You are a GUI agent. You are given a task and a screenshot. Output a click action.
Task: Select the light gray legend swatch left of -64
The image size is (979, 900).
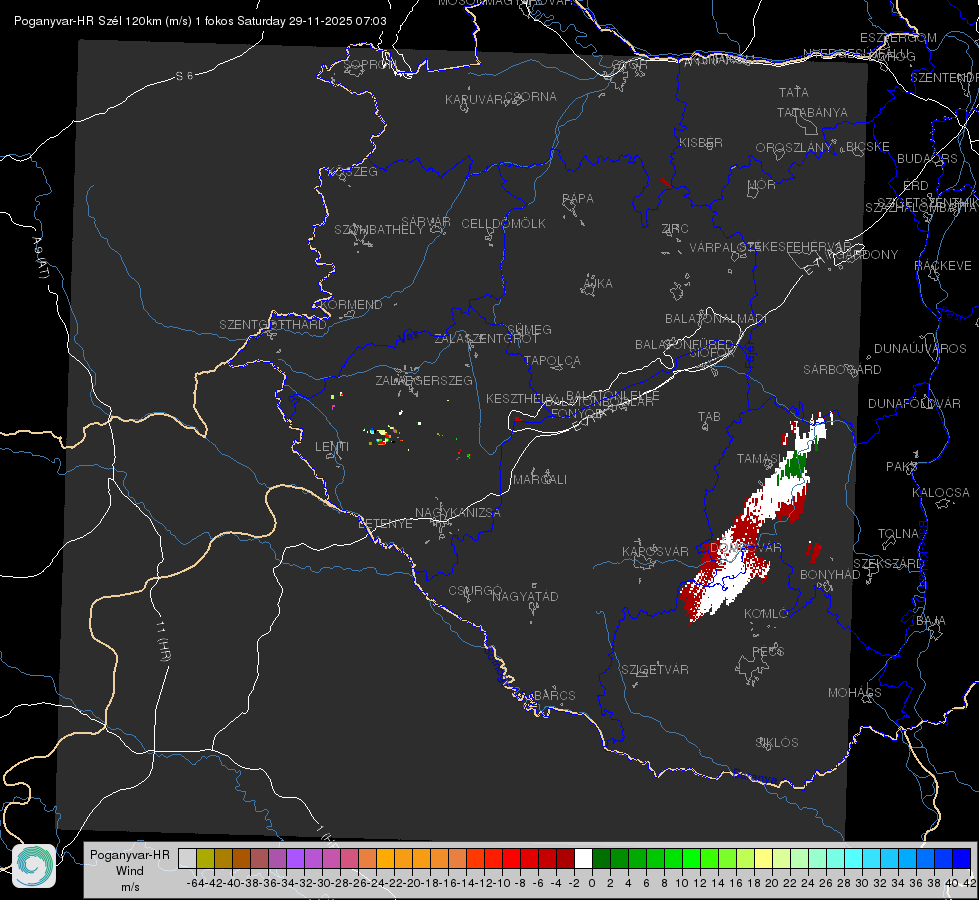tap(187, 858)
